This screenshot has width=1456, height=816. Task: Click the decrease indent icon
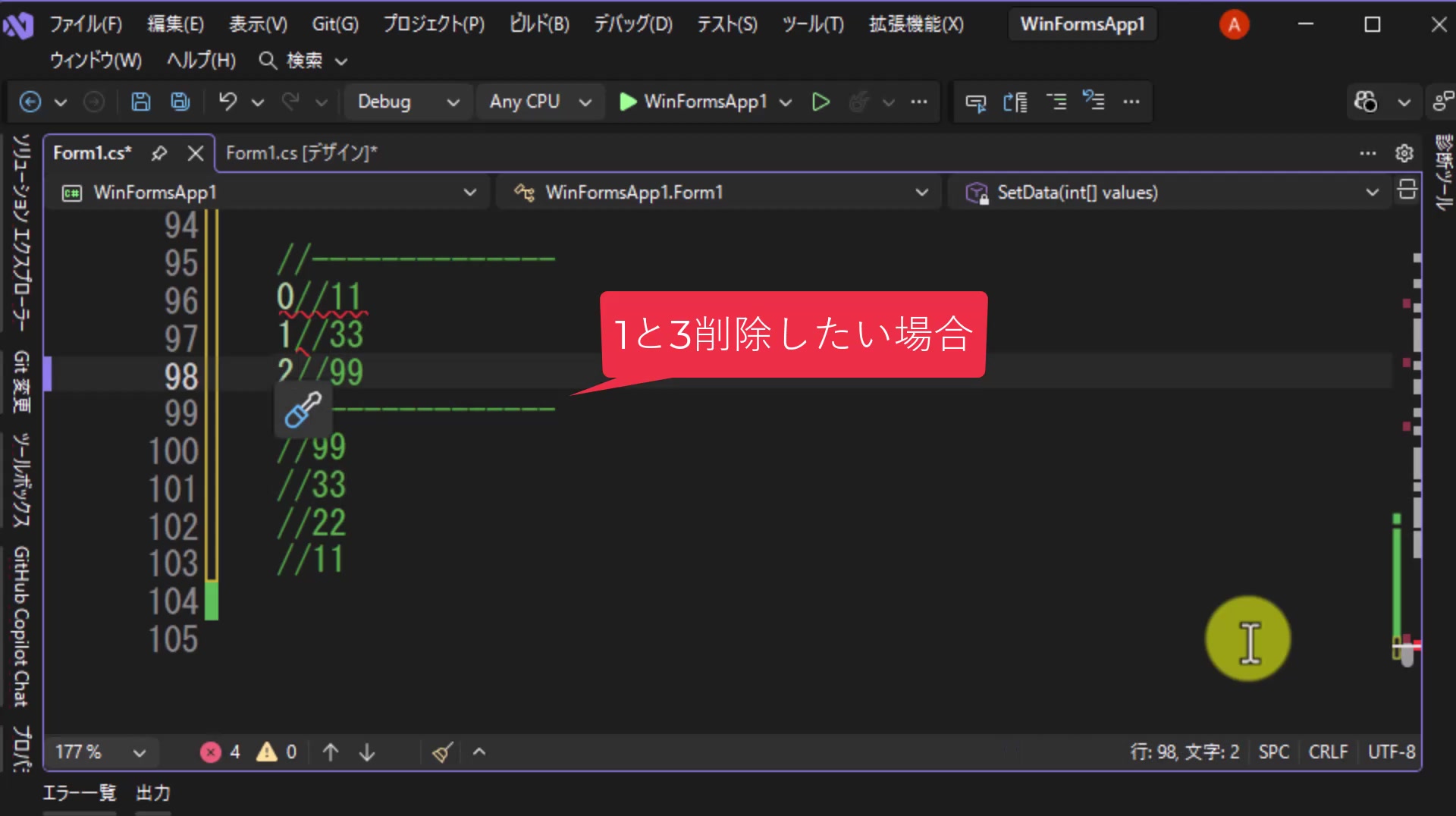point(1015,102)
